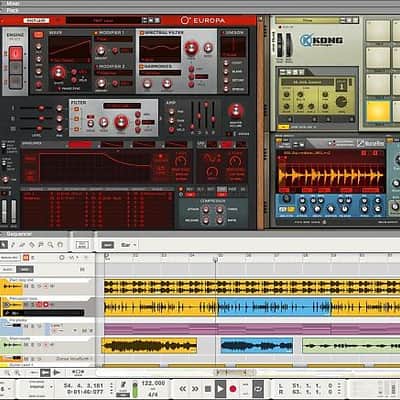Select Europa Envelope 2 tab

coord(112,144)
